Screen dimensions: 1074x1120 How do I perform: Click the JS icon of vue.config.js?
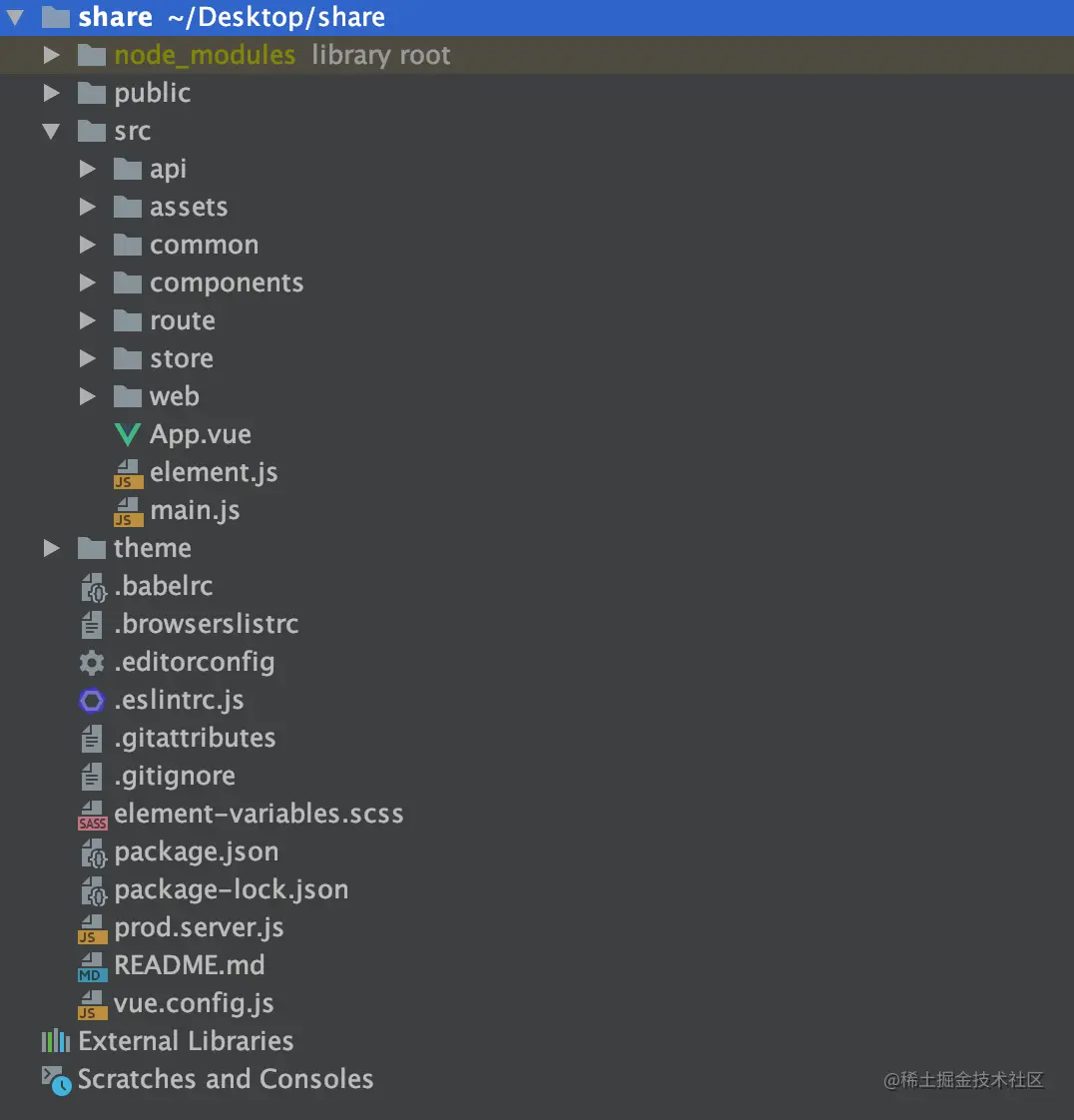coord(92,1004)
